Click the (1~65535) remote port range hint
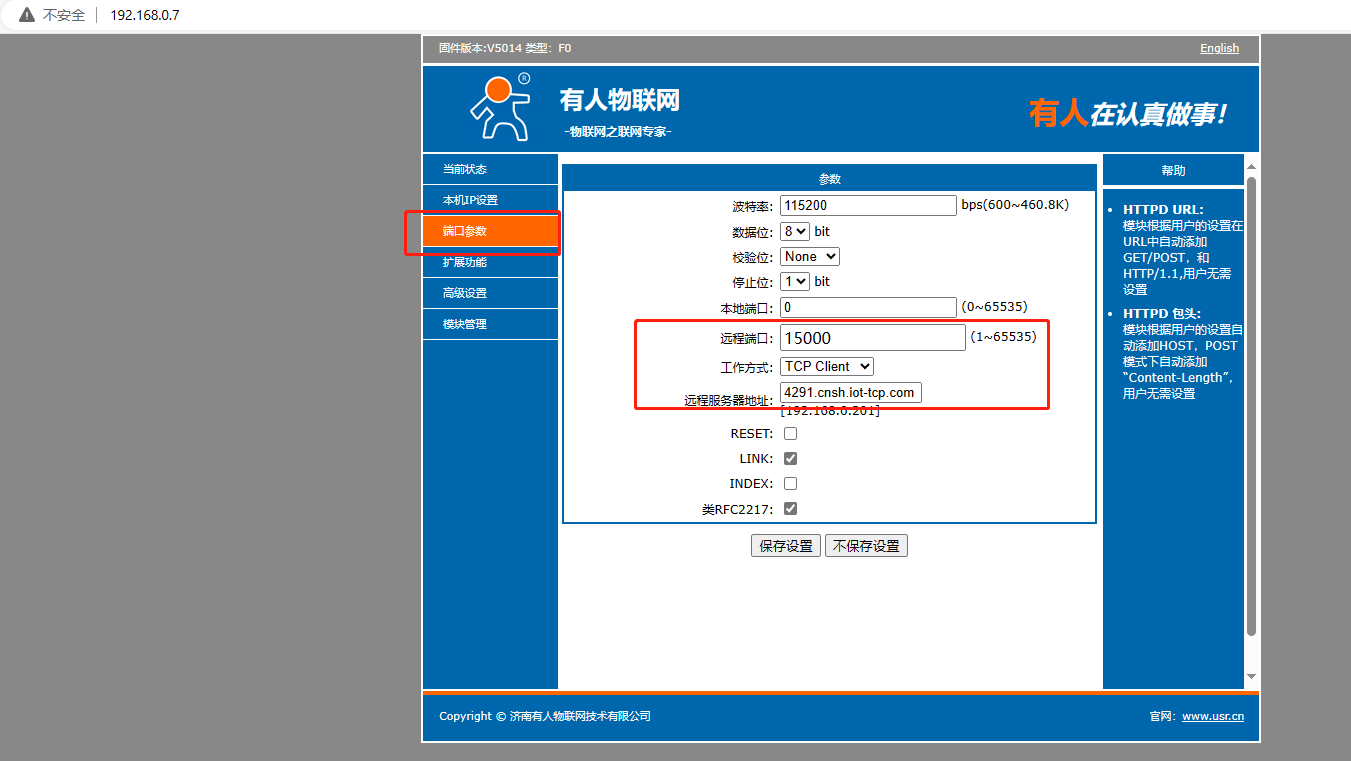Image resolution: width=1351 pixels, height=761 pixels. (1003, 337)
